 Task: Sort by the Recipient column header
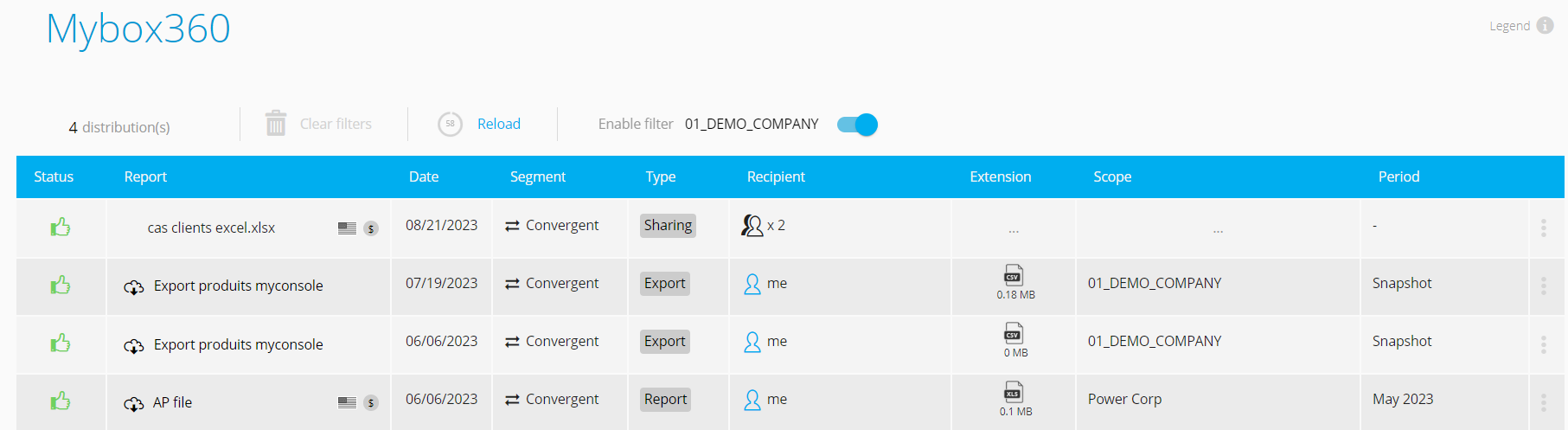click(x=776, y=176)
